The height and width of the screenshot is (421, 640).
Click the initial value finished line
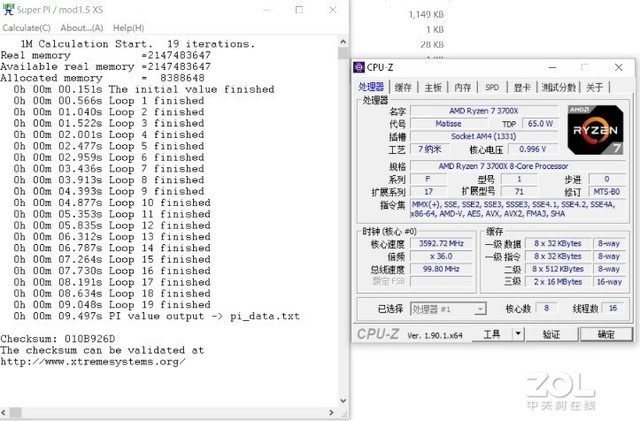[x=144, y=89]
